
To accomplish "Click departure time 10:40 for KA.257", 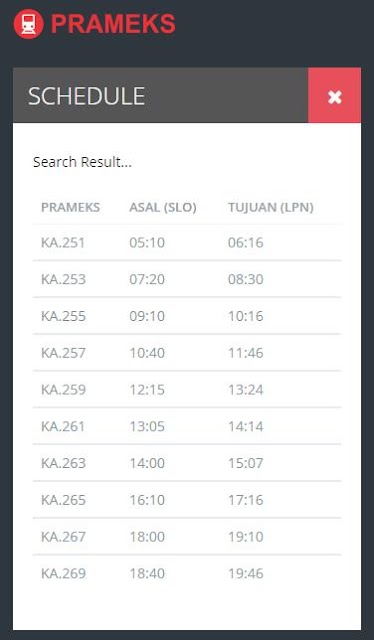I will pos(147,353).
